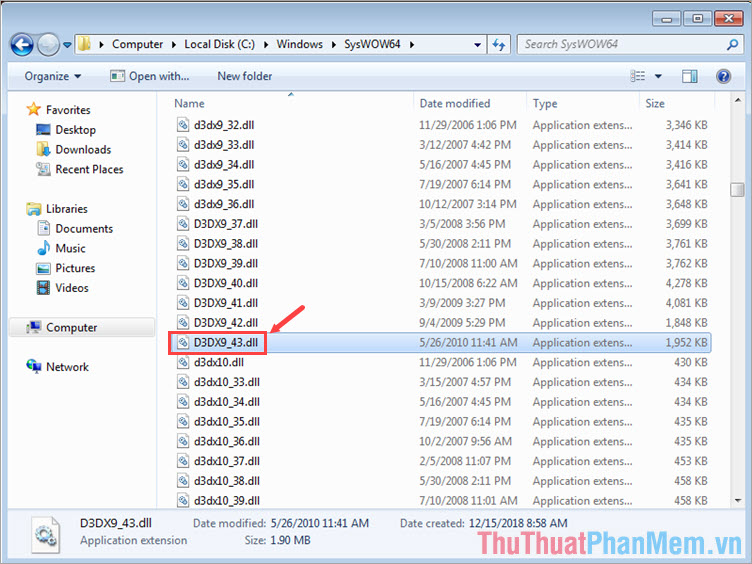Select the d3dx10_33.dll file icon
This screenshot has width=752, height=564.
point(183,382)
